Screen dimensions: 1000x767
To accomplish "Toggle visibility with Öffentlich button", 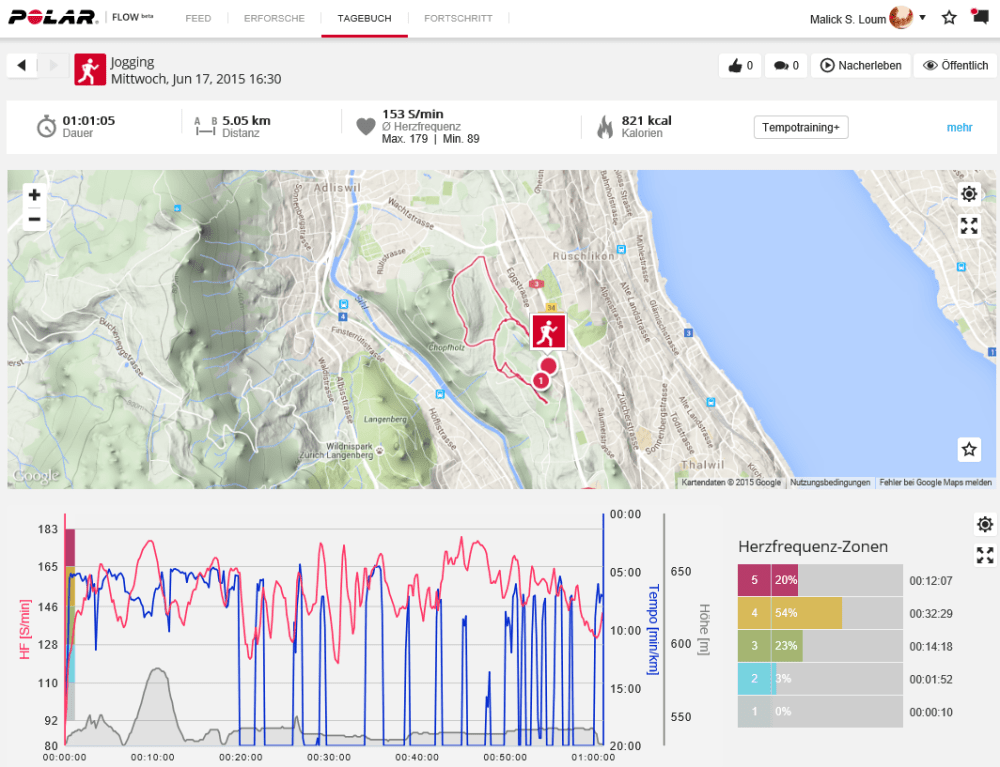I will click(955, 66).
